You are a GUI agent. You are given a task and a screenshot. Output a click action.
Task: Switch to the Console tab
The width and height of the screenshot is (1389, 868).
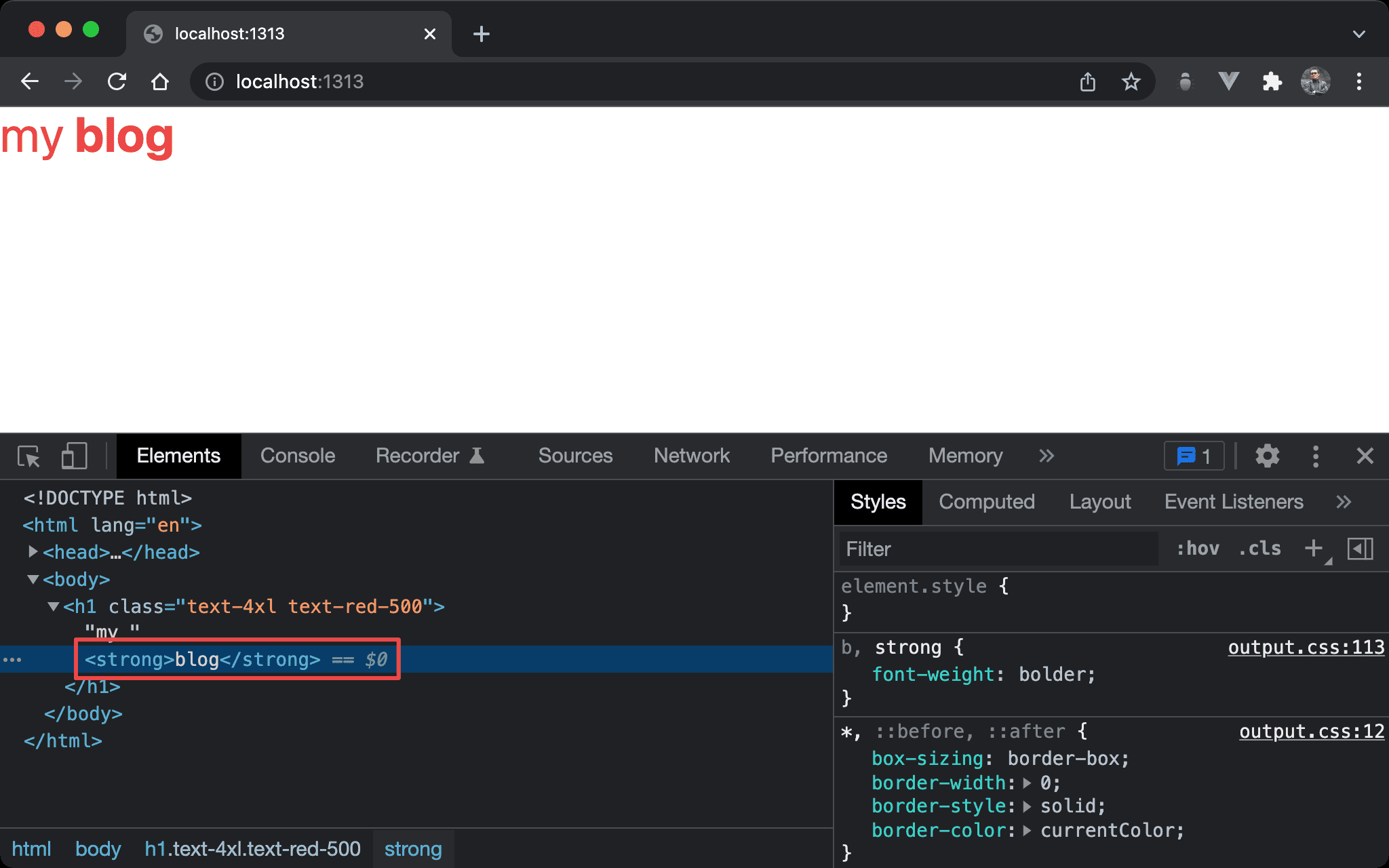pos(298,456)
